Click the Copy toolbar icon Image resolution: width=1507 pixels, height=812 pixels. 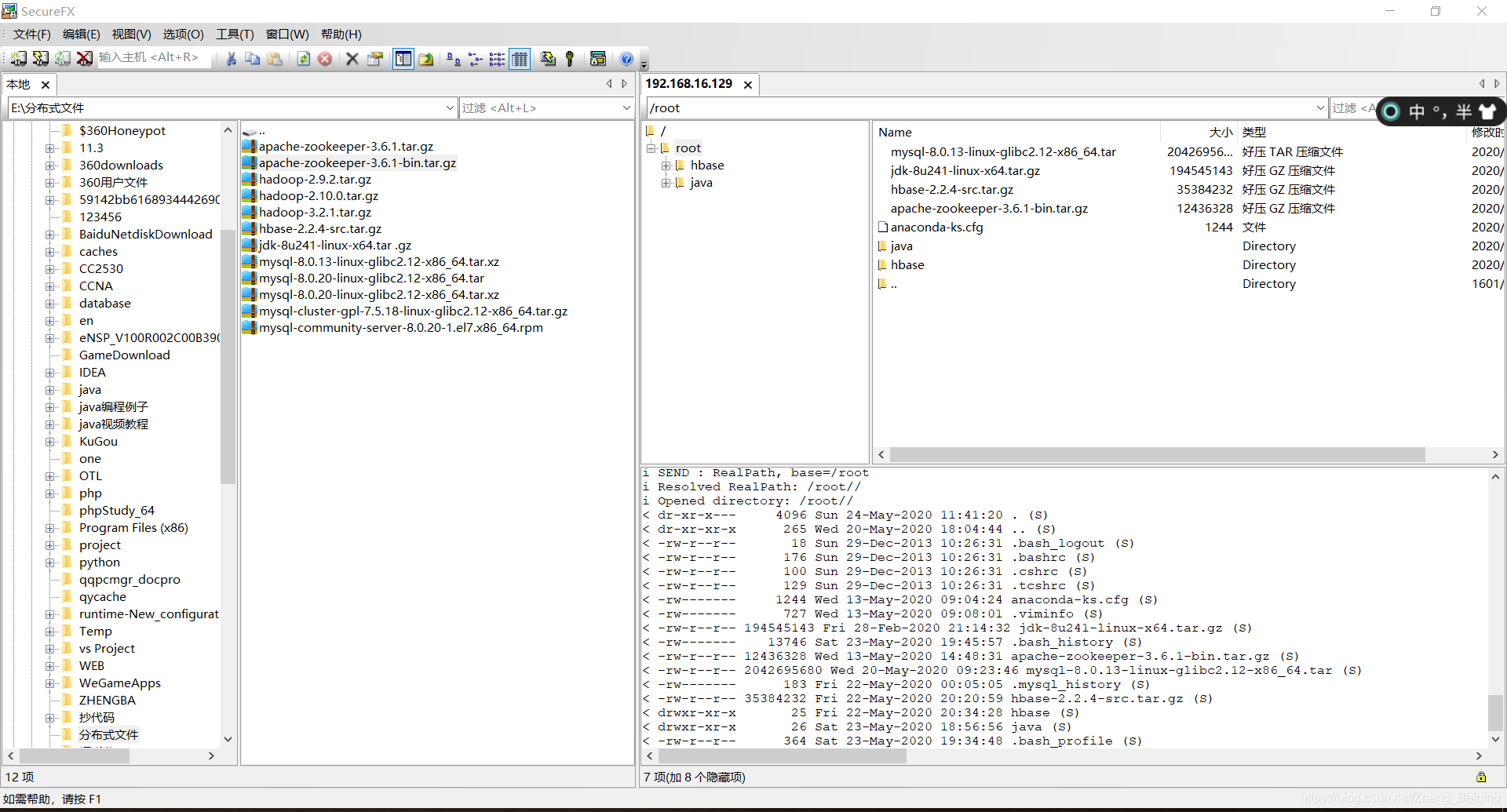(x=253, y=59)
